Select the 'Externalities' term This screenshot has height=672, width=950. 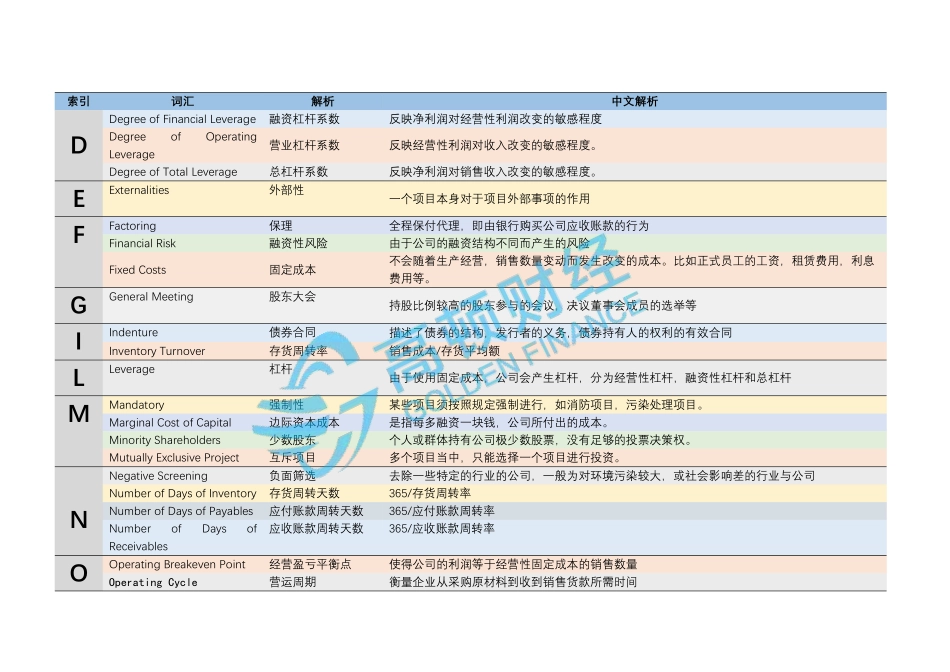pos(139,190)
